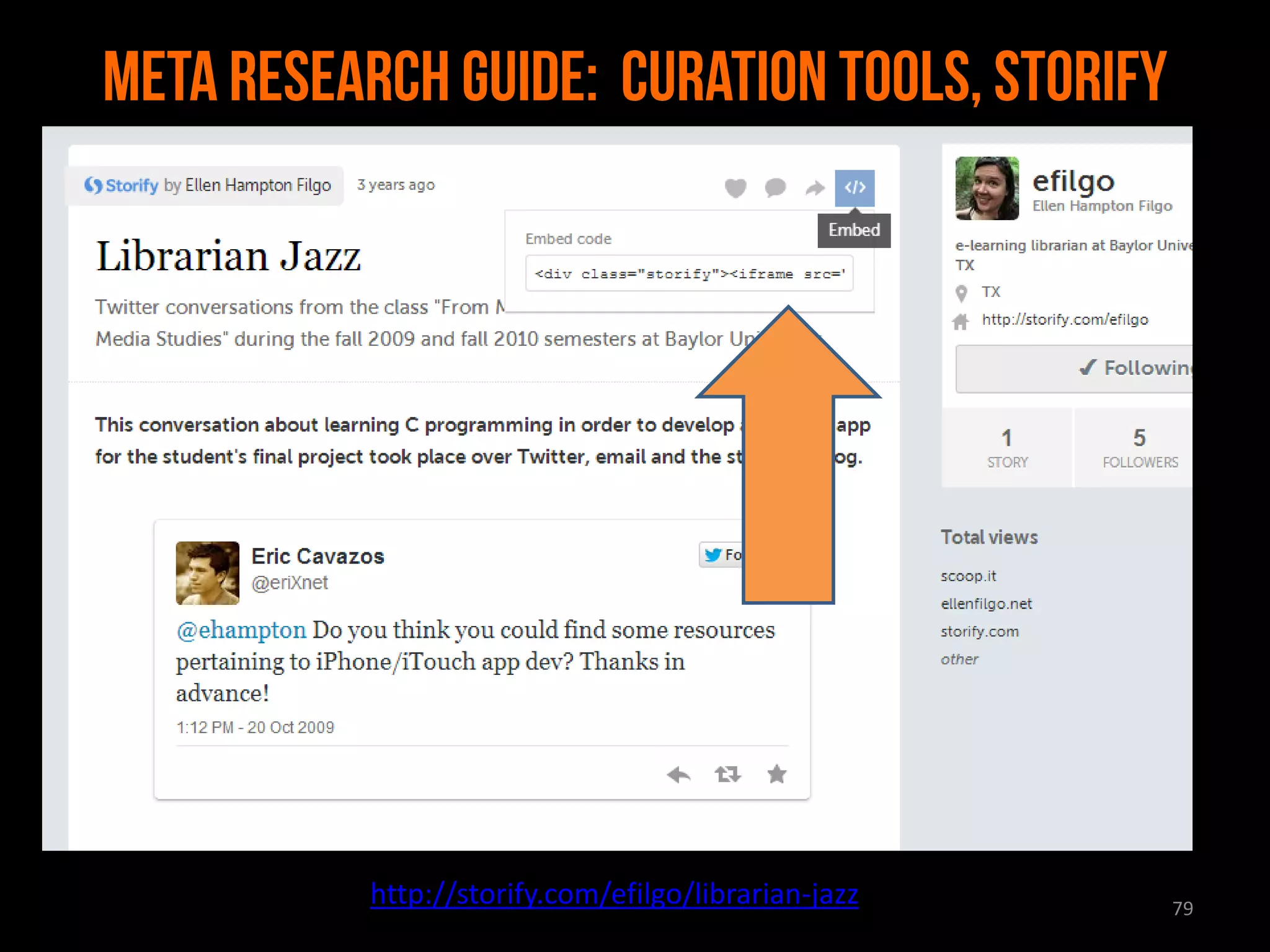This screenshot has height=952, width=1270.
Task: Click the heart like icon
Action: 735,187
